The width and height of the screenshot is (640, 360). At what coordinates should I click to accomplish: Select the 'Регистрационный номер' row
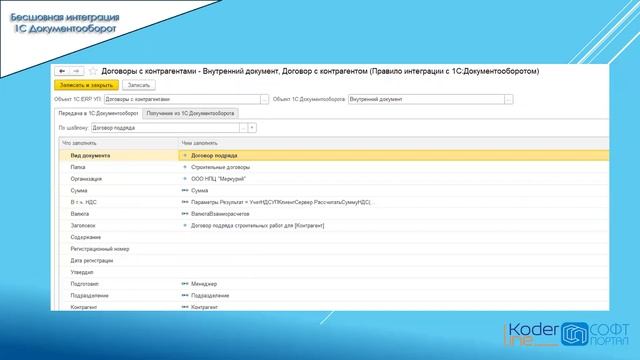tap(334, 249)
